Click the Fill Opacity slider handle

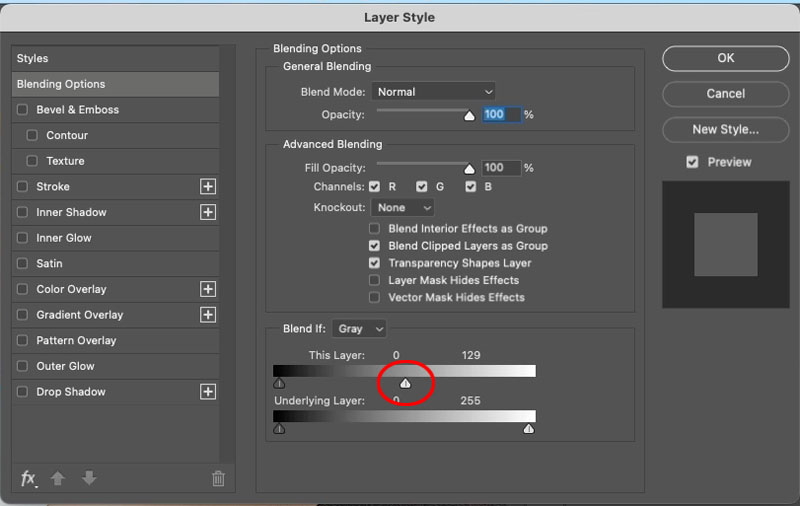(x=469, y=169)
